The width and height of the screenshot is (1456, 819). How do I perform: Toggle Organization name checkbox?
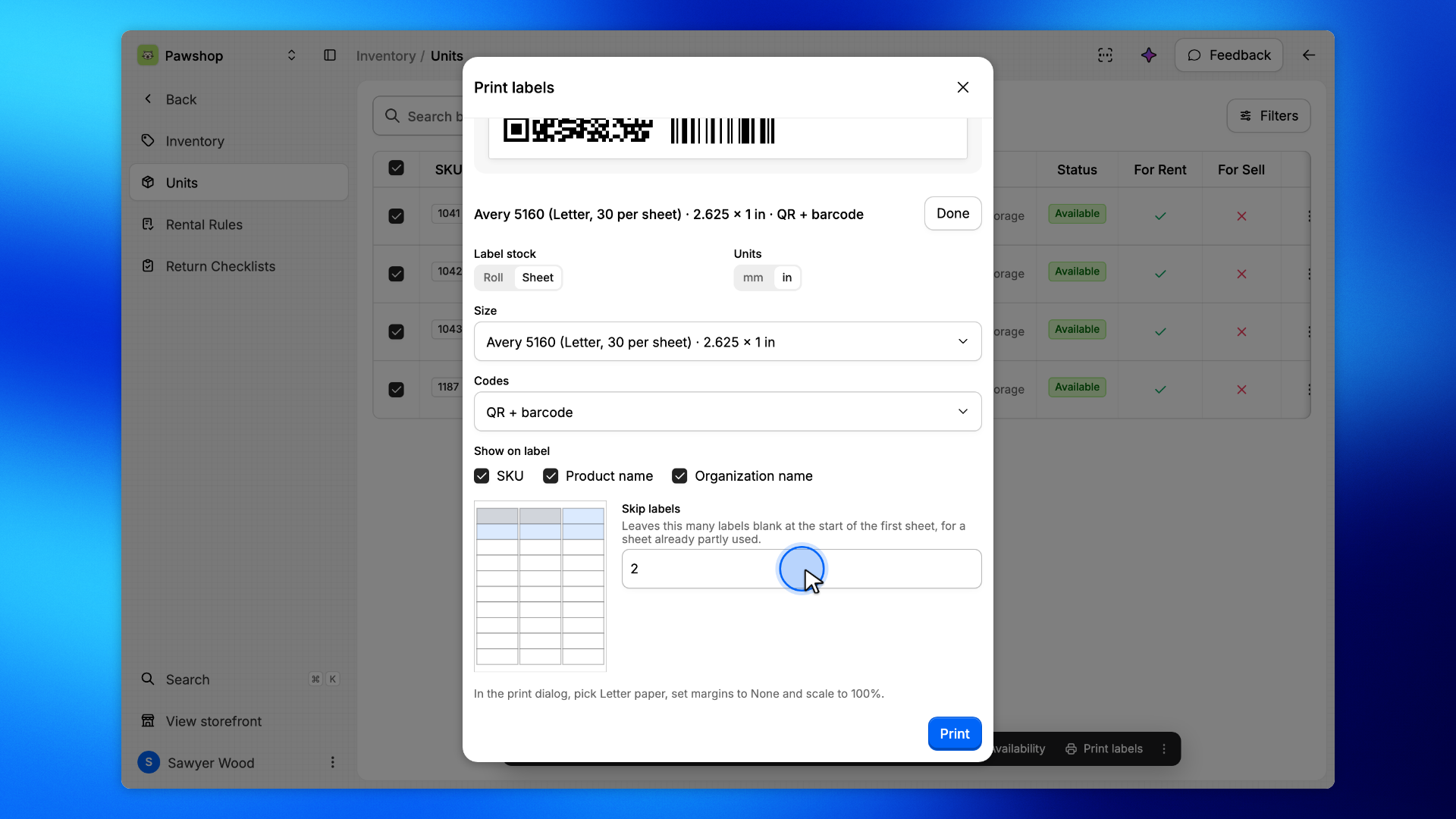(679, 476)
